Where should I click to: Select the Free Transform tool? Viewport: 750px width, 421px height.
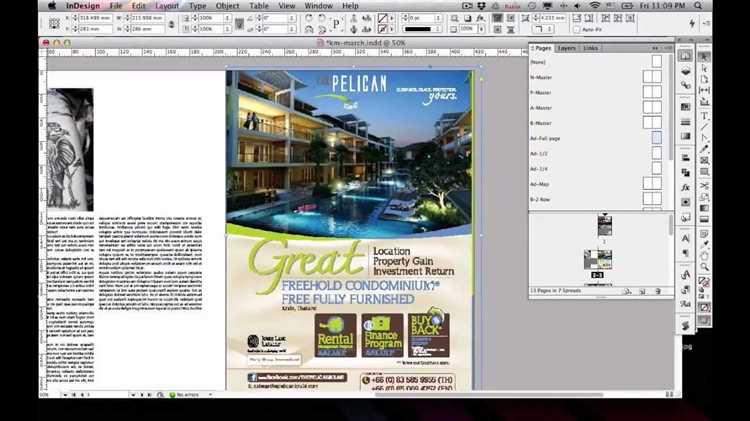[704, 197]
